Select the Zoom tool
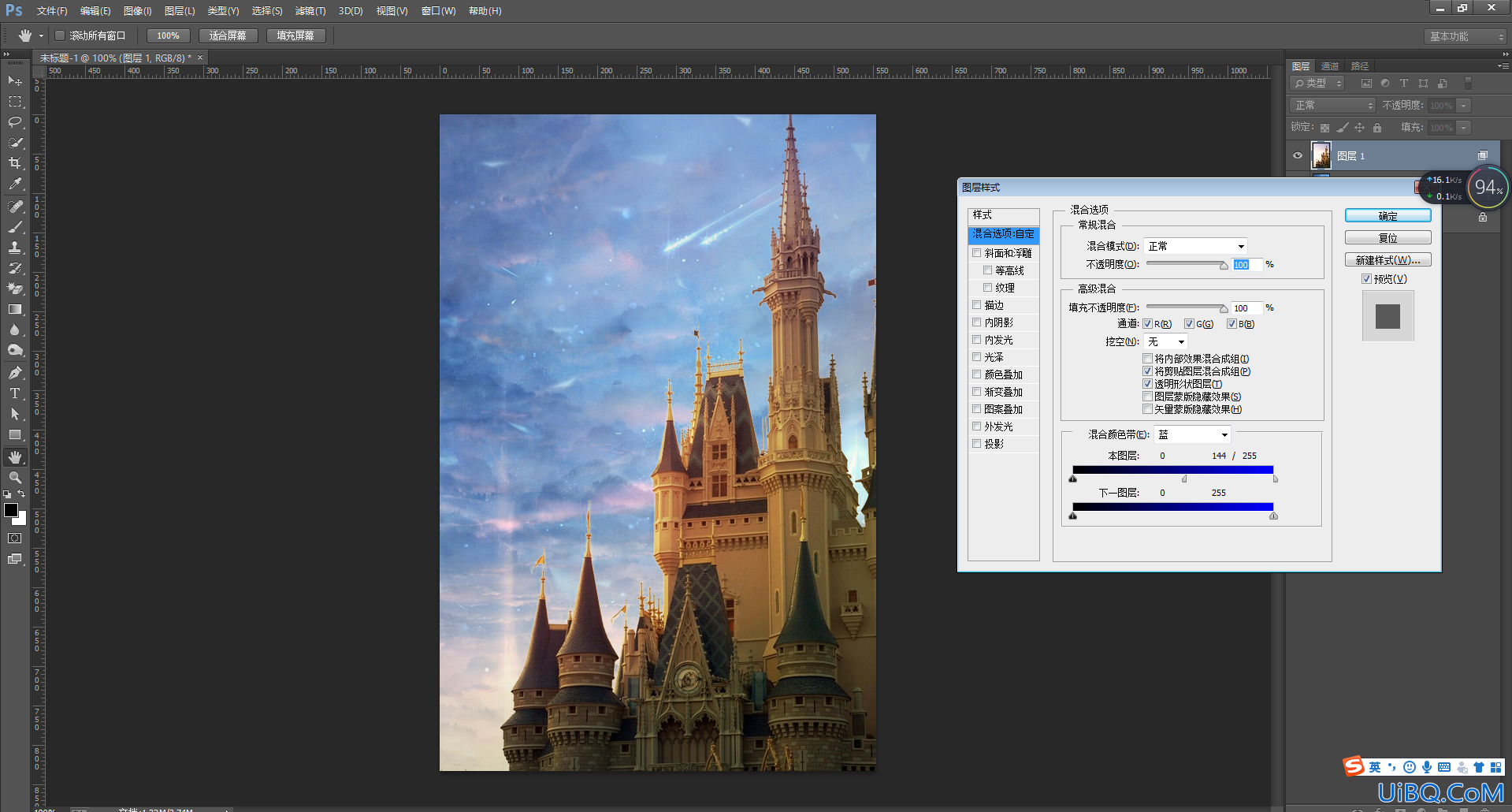Viewport: 1512px width, 812px height. (x=15, y=478)
